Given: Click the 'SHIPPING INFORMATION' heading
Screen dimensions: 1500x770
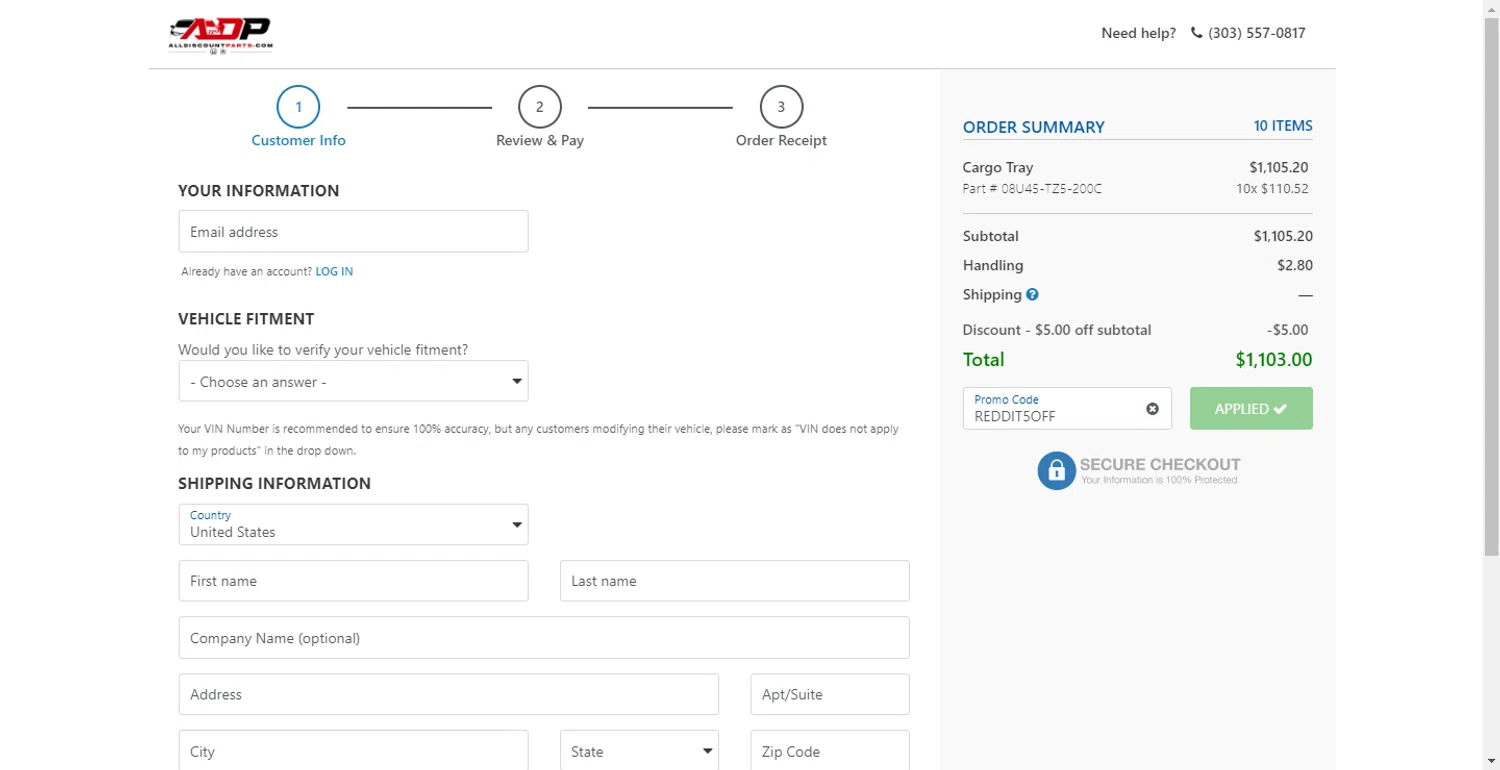Looking at the screenshot, I should (x=274, y=483).
